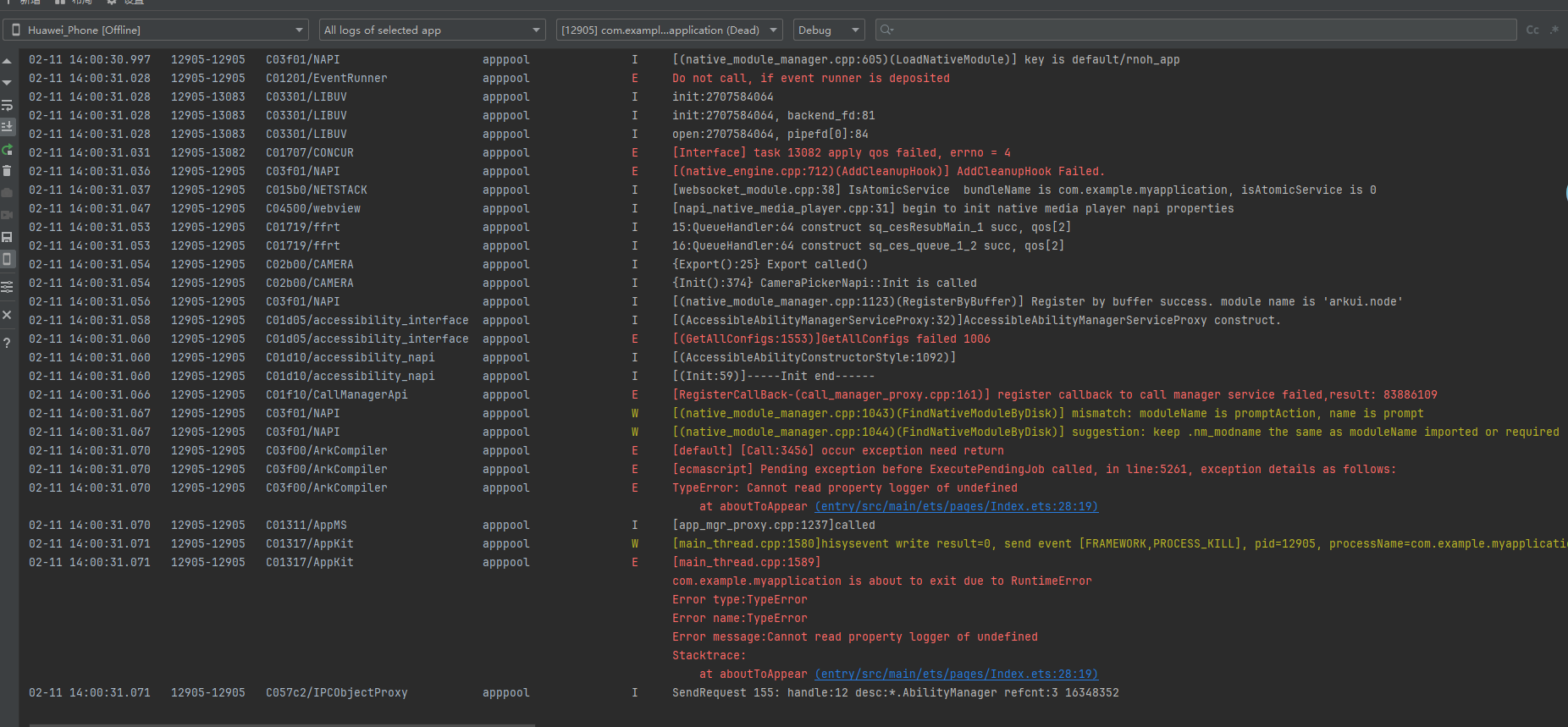Select the C04500/webview tag

312,208
